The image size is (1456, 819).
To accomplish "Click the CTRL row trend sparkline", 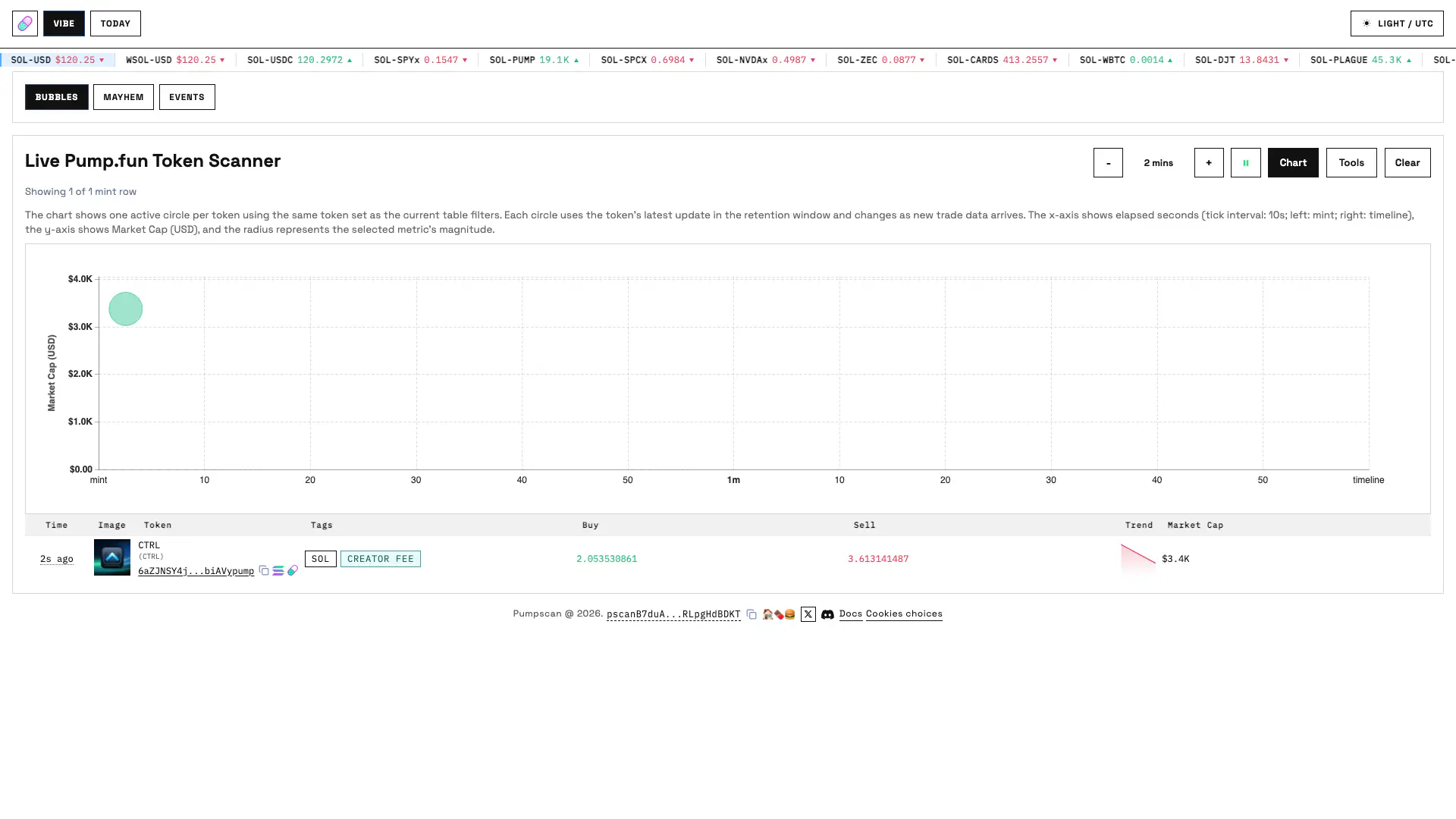I will [1138, 558].
